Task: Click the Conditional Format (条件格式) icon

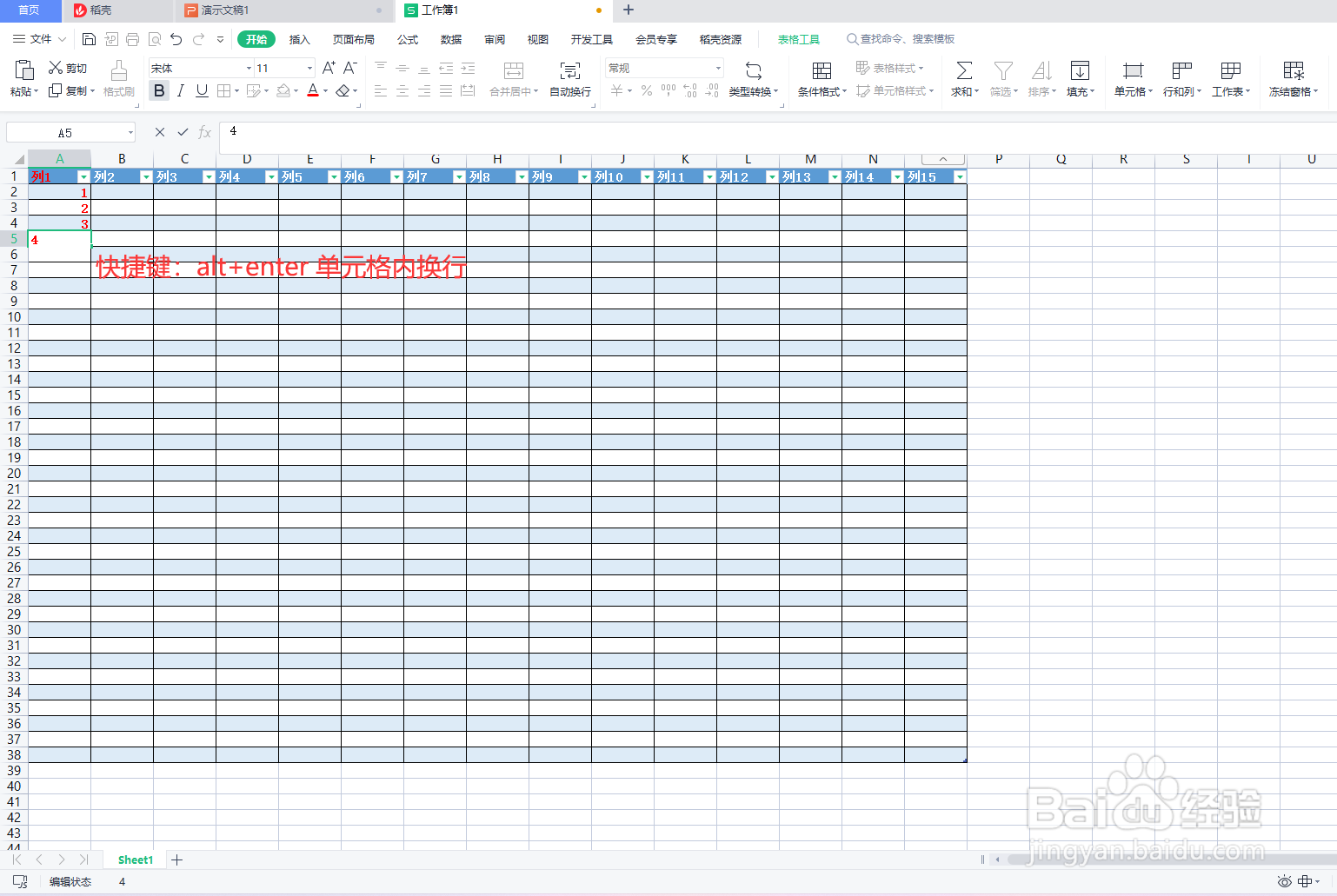Action: pos(821,70)
